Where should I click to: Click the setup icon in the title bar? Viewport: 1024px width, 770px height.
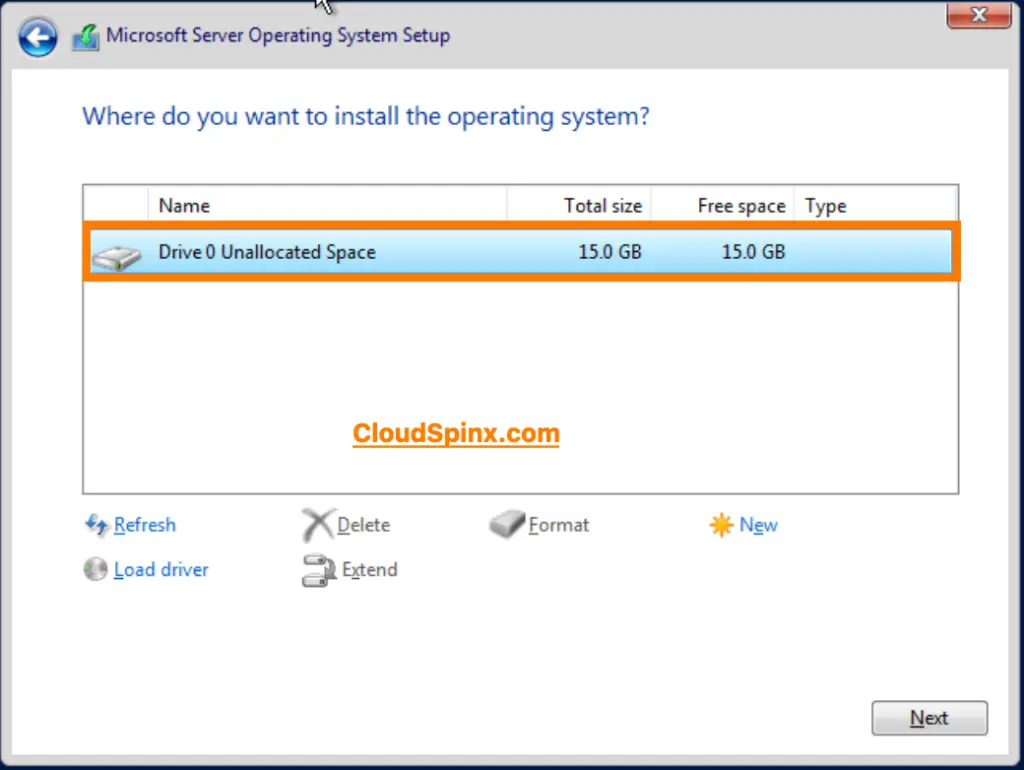click(85, 35)
